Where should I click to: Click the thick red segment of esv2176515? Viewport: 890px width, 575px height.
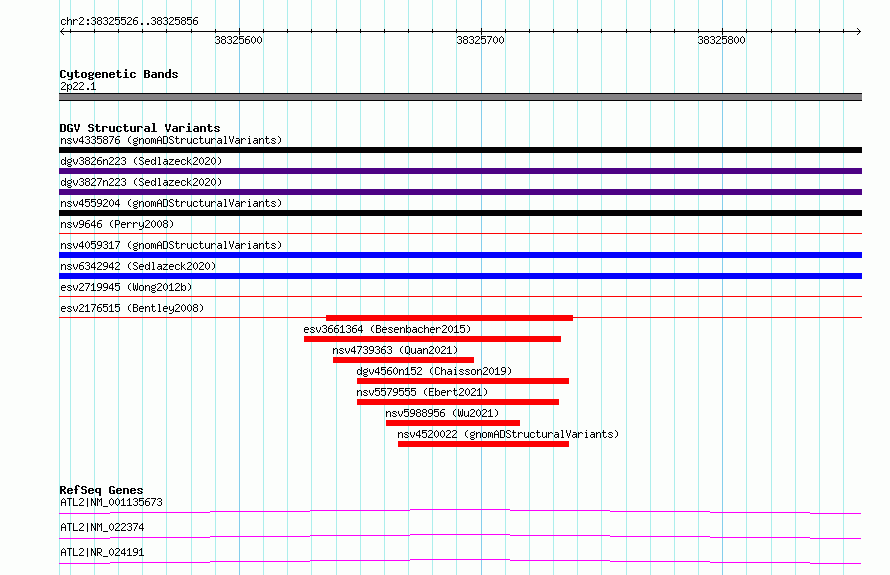450,318
